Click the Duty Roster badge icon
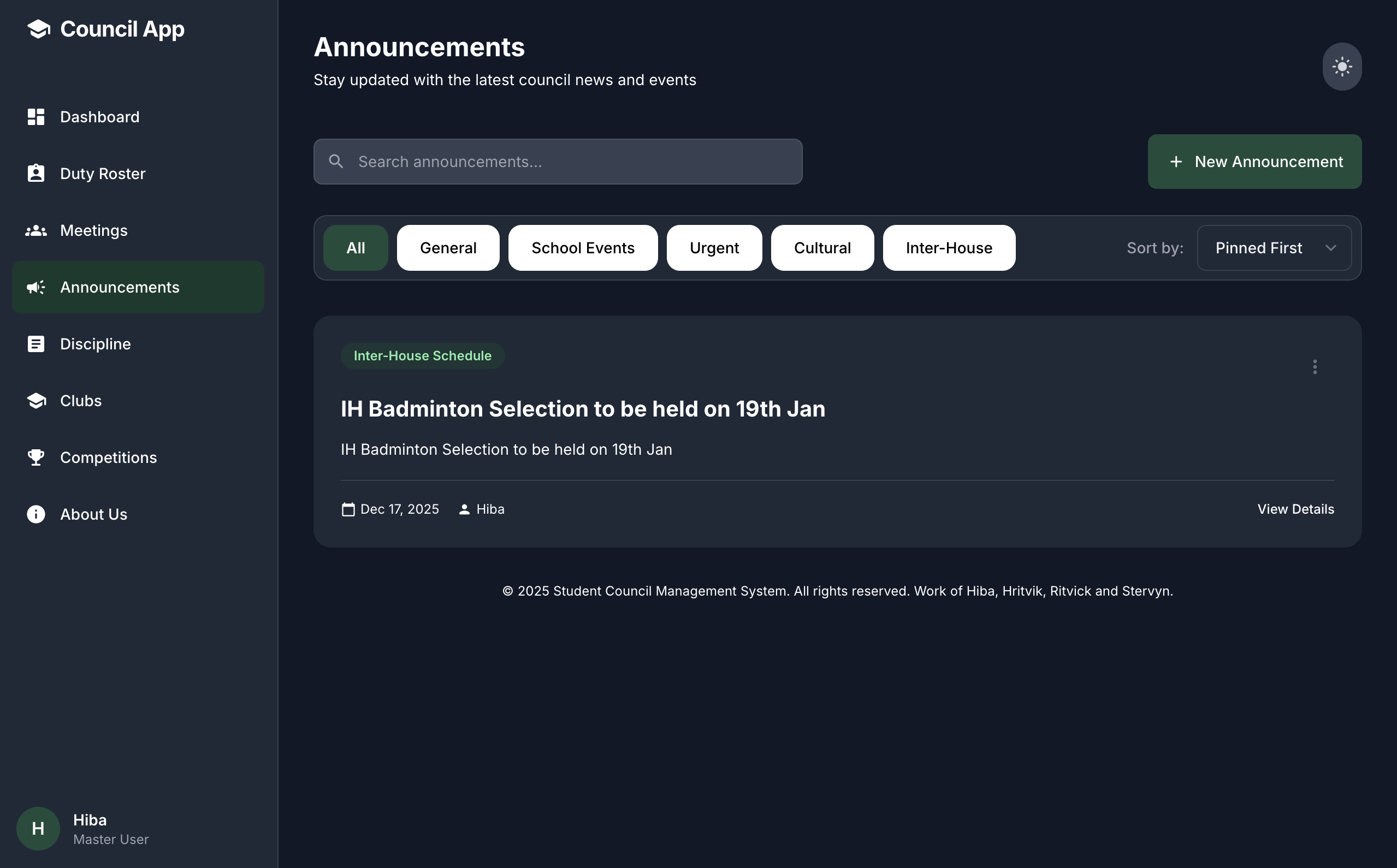This screenshot has height=868, width=1397. [35, 174]
